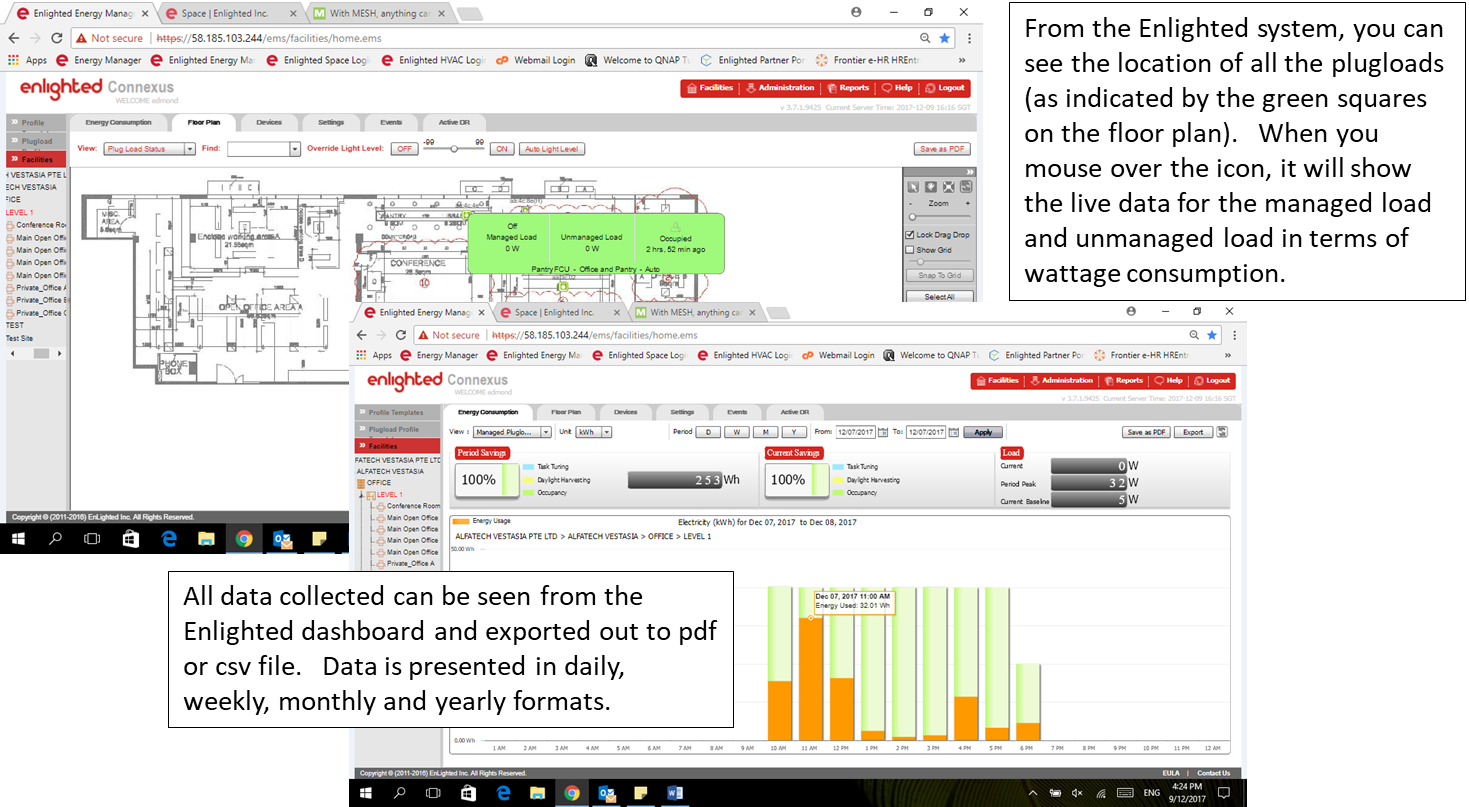The width and height of the screenshot is (1469, 807).
Task: Open the Apps grid in Floor Plan window's bookmarks bar
Action: coord(13,60)
